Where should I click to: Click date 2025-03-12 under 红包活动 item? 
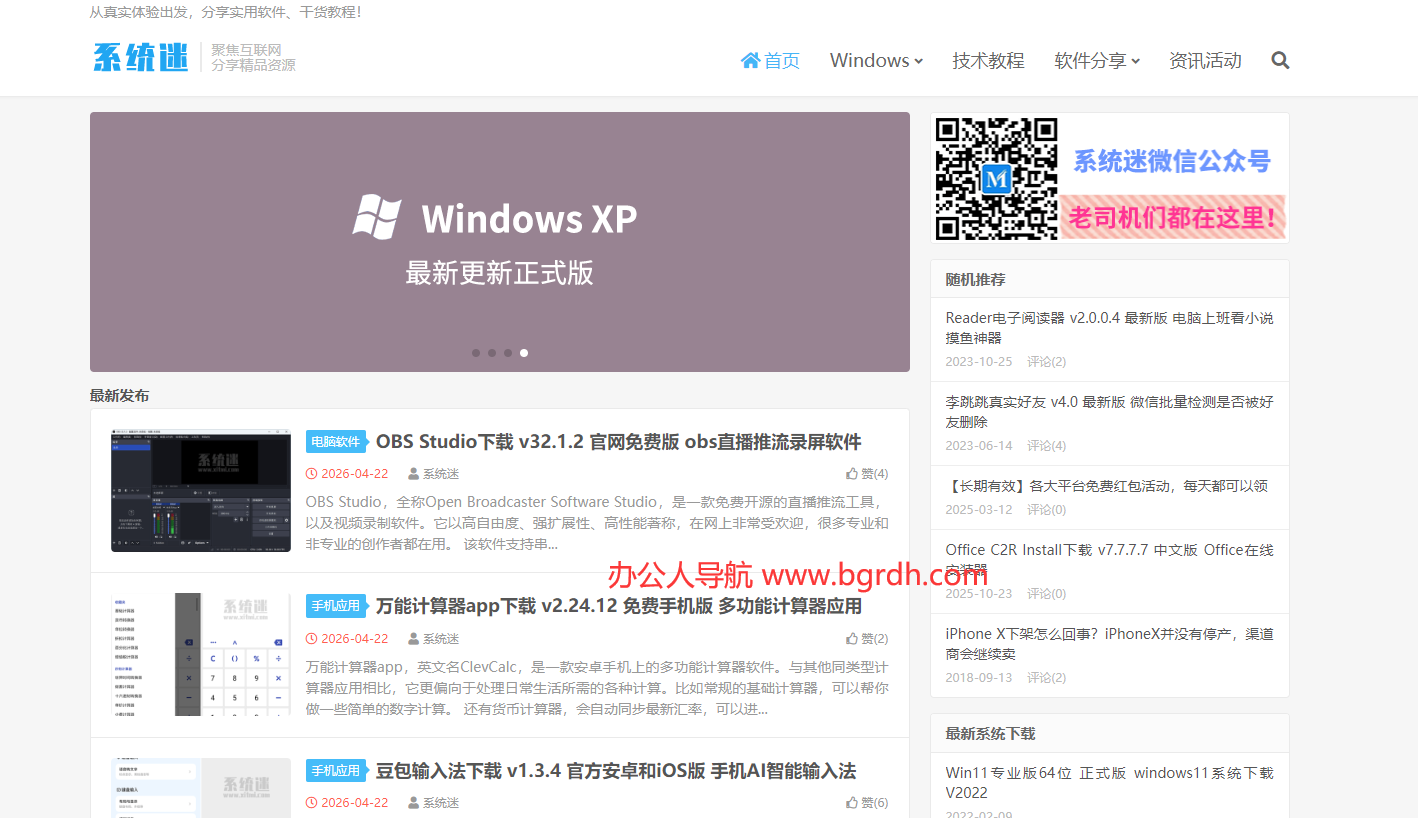coord(979,510)
